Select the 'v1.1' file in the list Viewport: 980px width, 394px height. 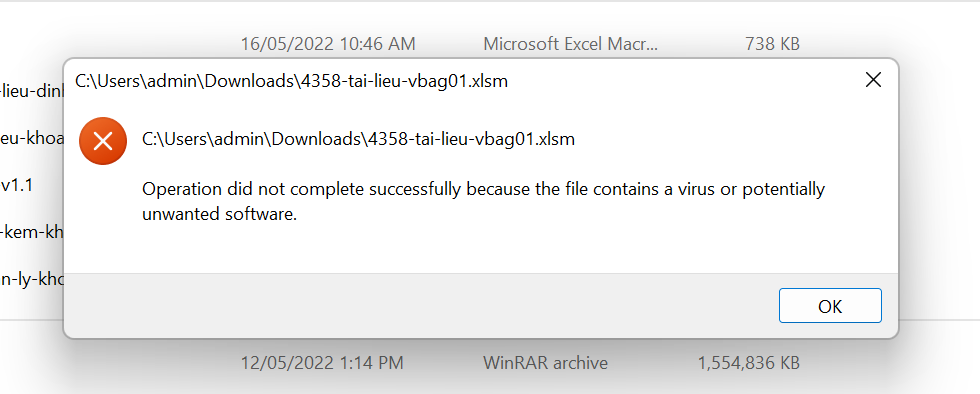pyautogui.click(x=16, y=186)
